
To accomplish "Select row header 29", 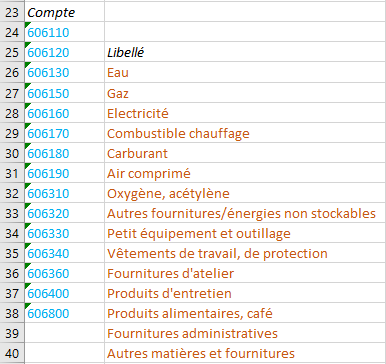I will [12, 133].
